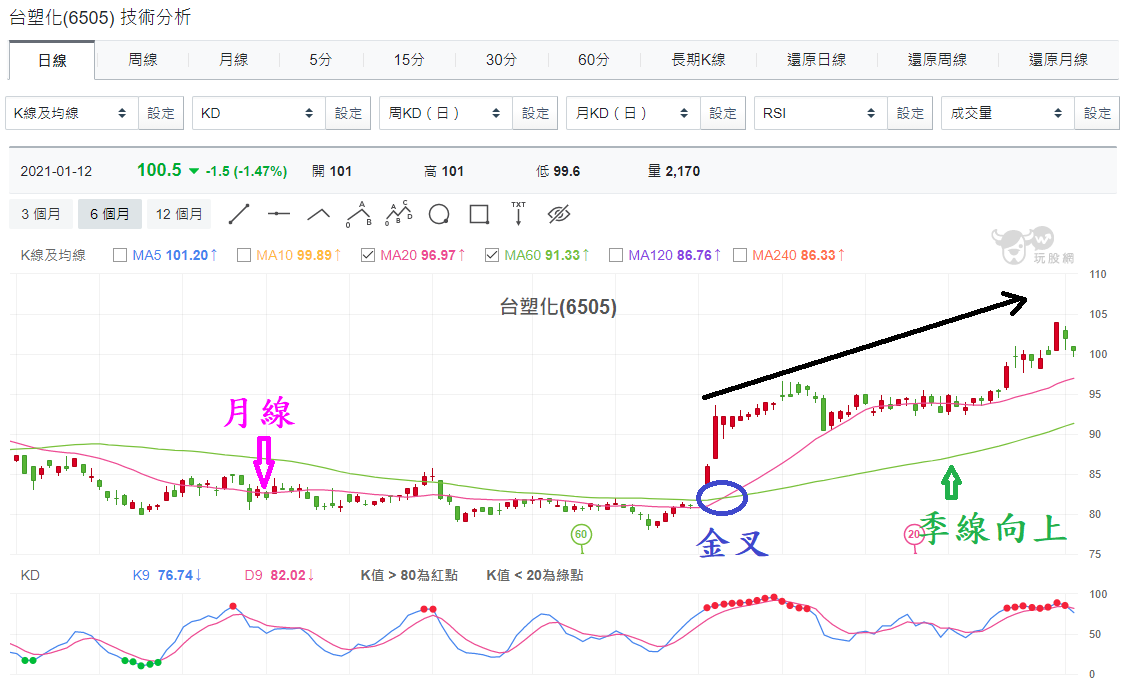Select the 12 個月 time range
The image size is (1143, 683).
(x=179, y=214)
